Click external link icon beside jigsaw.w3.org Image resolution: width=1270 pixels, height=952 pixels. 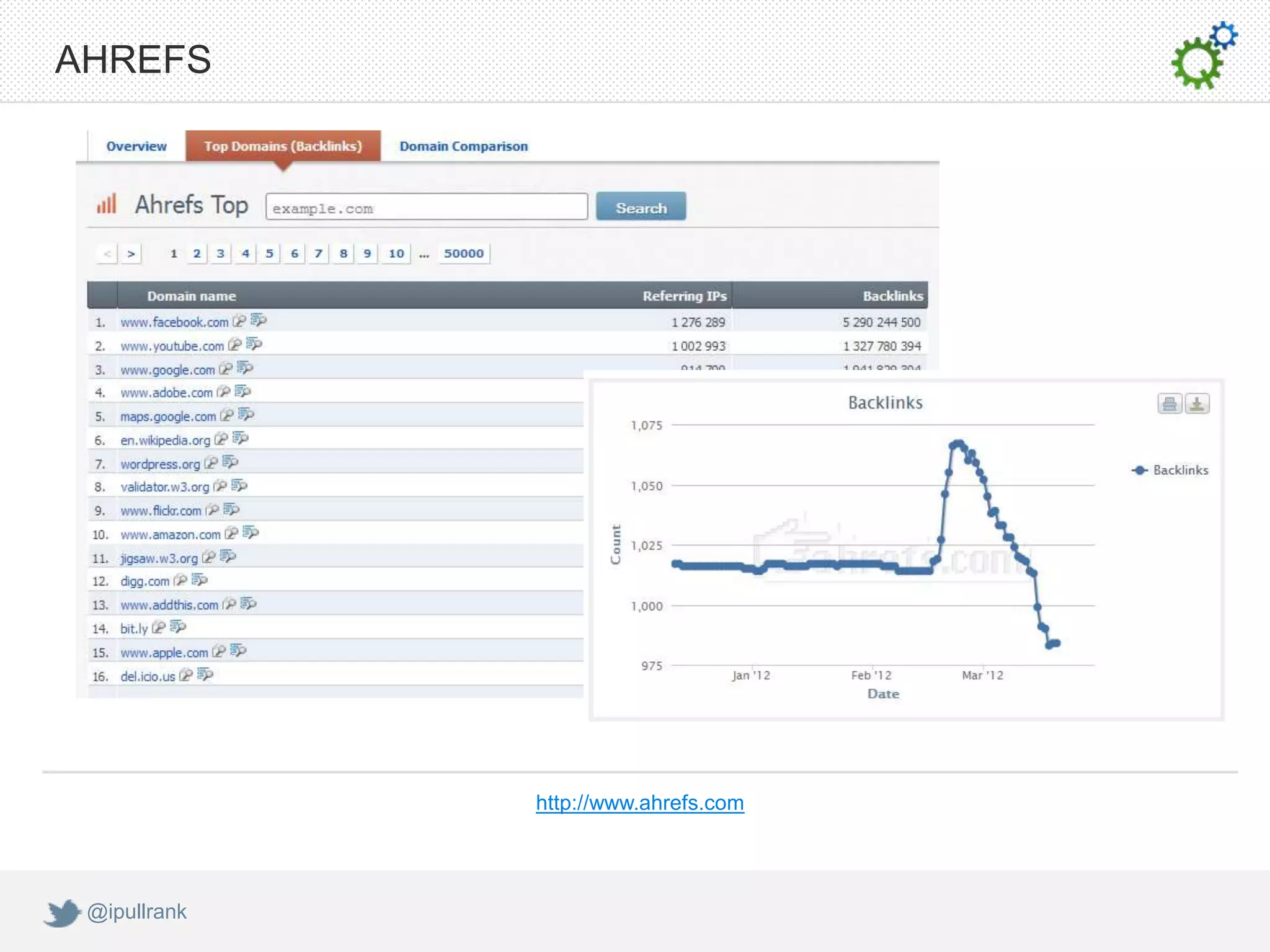pyautogui.click(x=208, y=557)
